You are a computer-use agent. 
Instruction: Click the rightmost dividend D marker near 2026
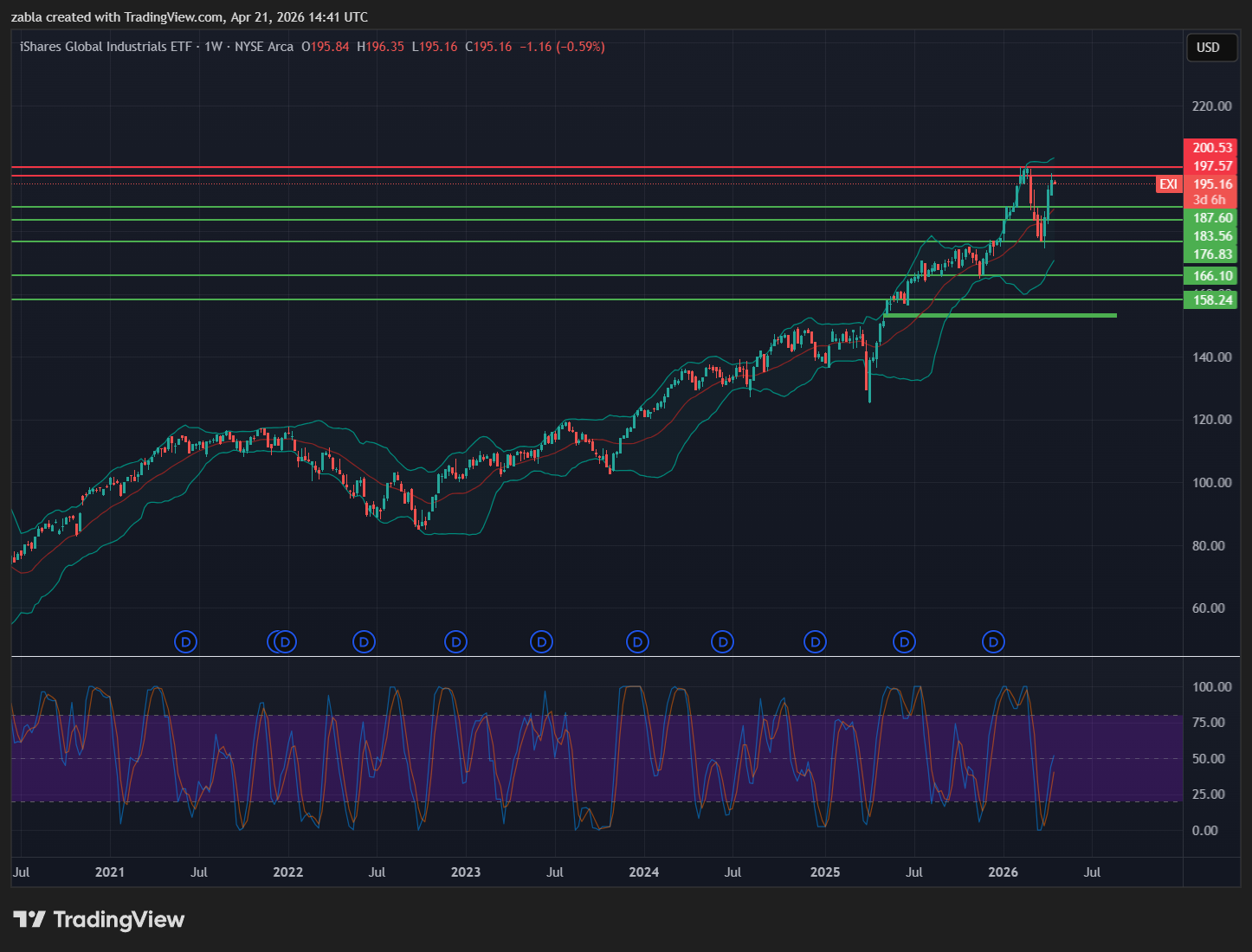click(993, 642)
